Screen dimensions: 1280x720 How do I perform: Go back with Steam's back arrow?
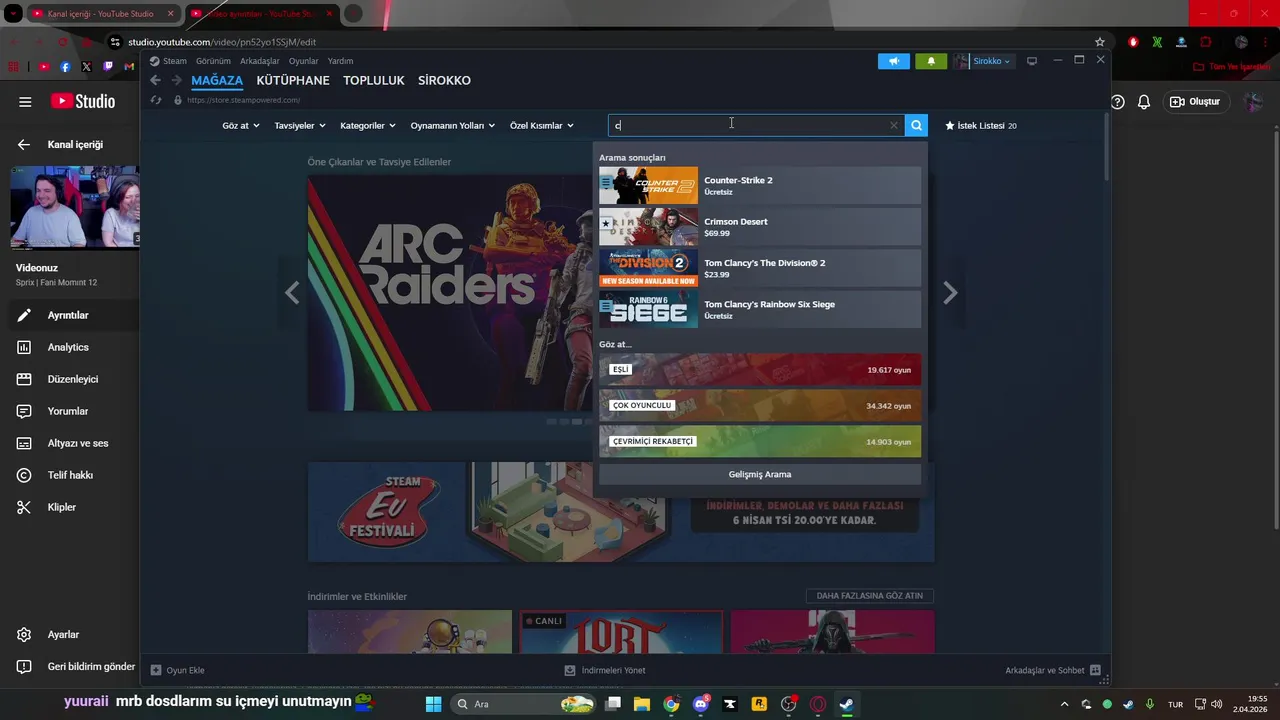click(155, 80)
